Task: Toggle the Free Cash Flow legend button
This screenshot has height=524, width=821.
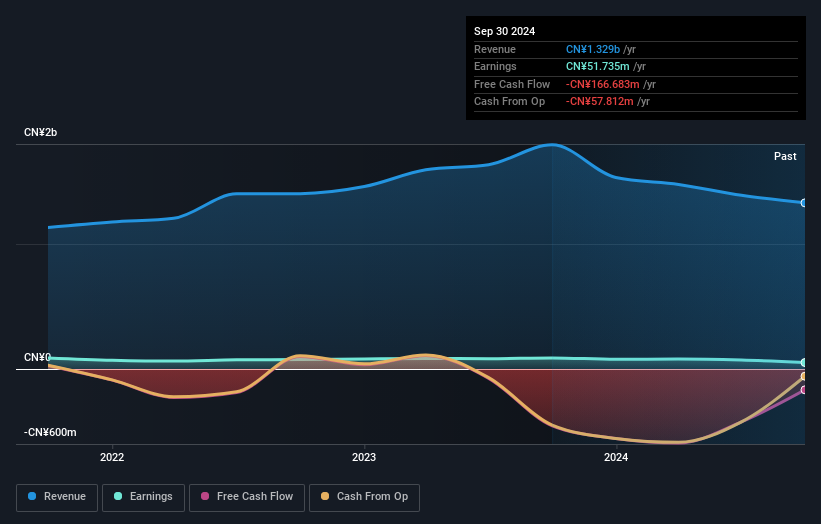Action: [x=247, y=497]
